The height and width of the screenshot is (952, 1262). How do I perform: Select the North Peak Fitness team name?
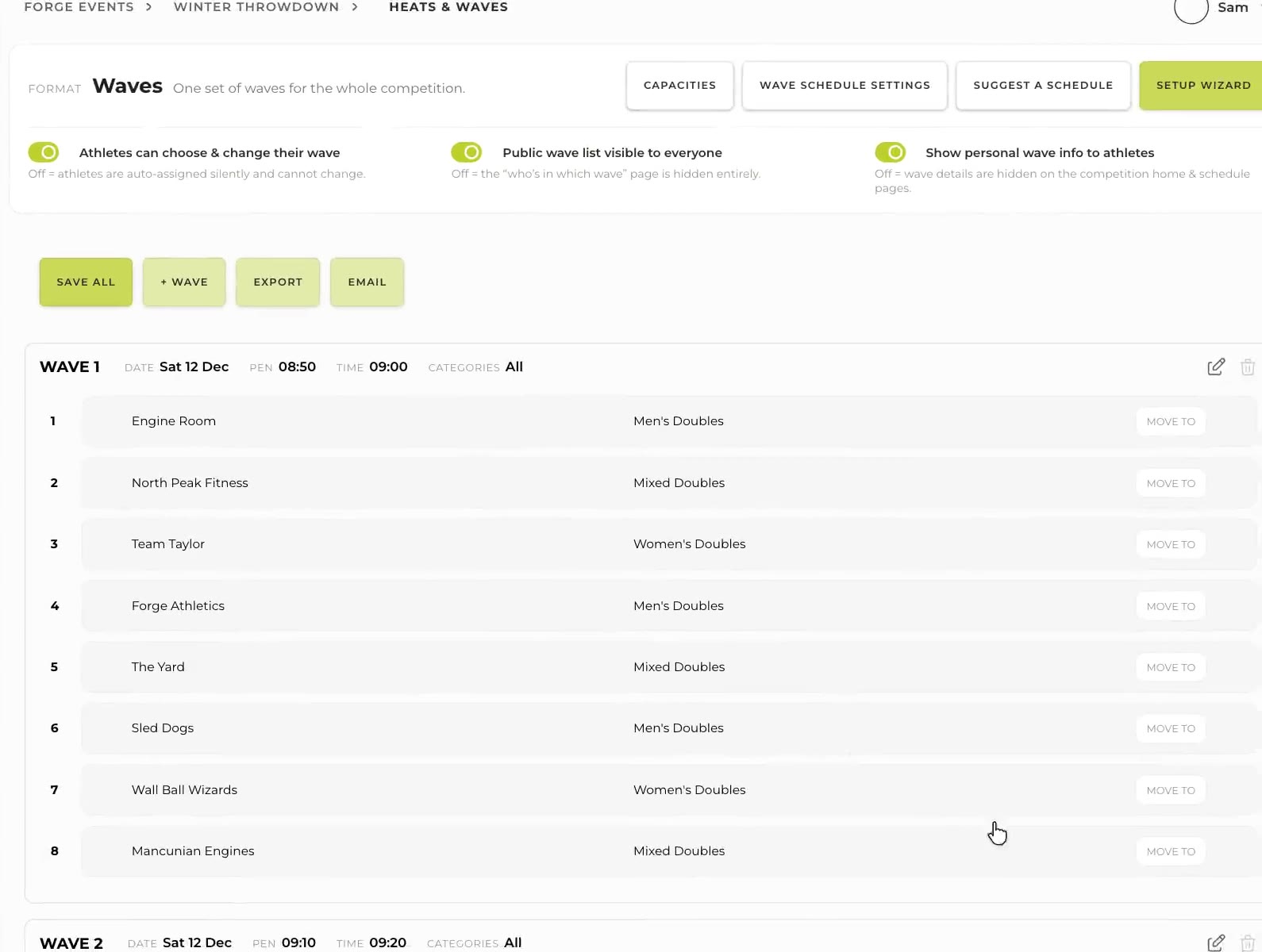(x=190, y=482)
